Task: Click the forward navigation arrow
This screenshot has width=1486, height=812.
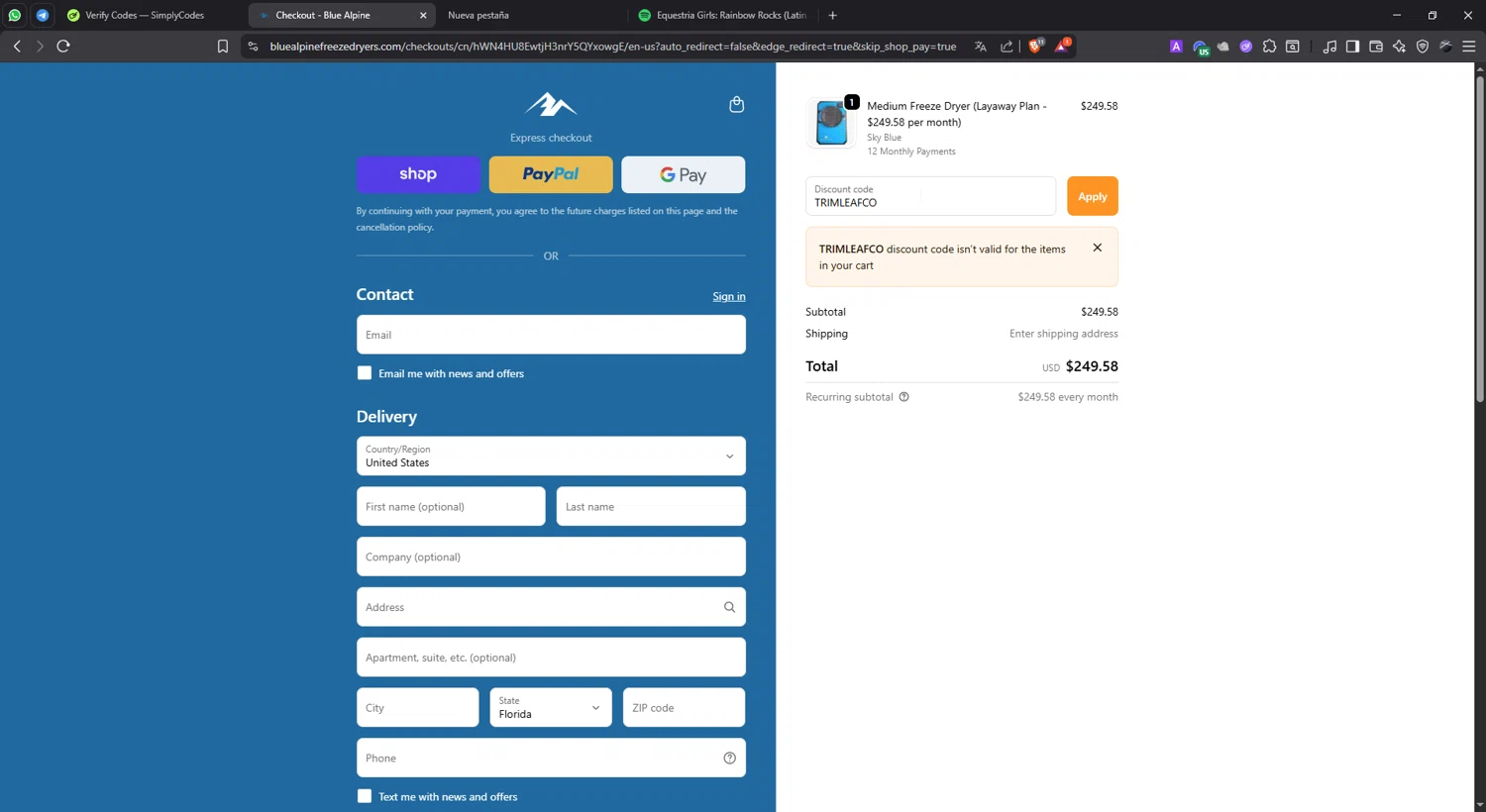Action: [x=40, y=46]
